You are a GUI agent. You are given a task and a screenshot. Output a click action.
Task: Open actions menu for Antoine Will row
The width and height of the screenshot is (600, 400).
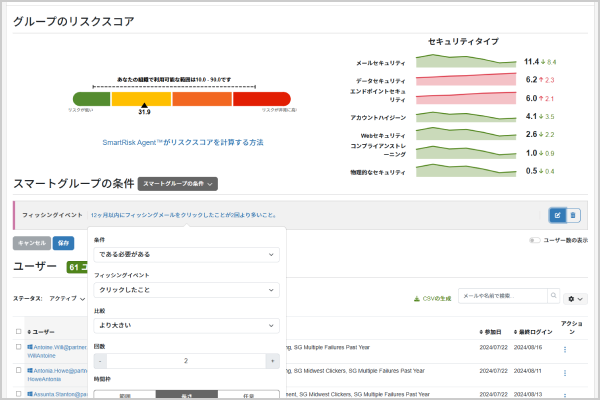pos(565,349)
